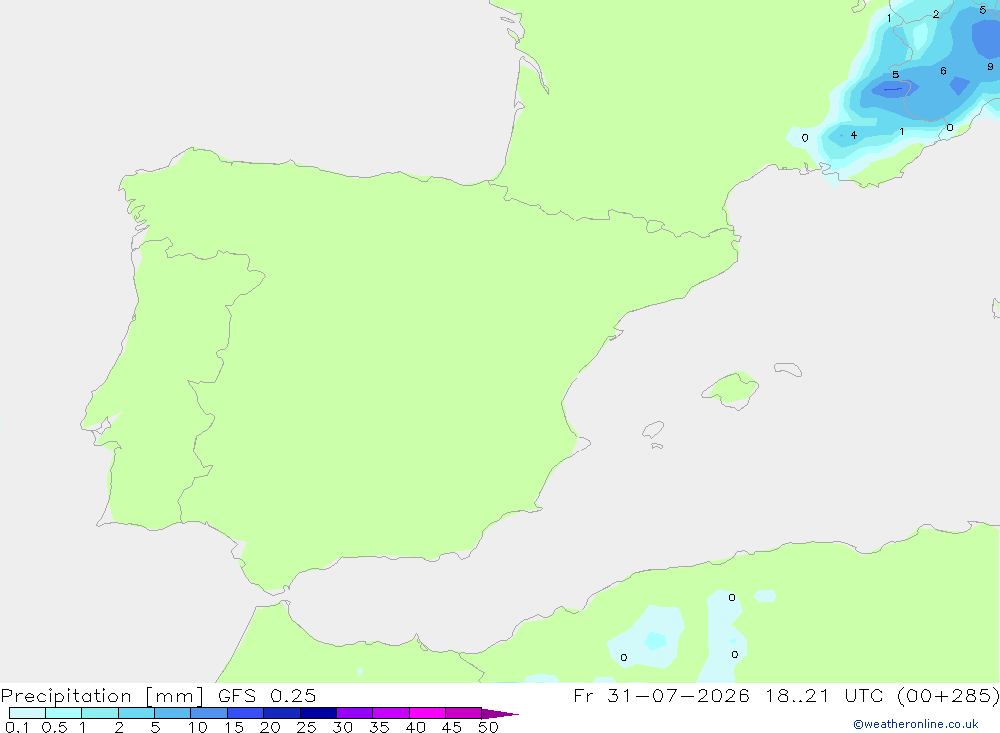Click legend scale label "0.1"

pos(17,727)
